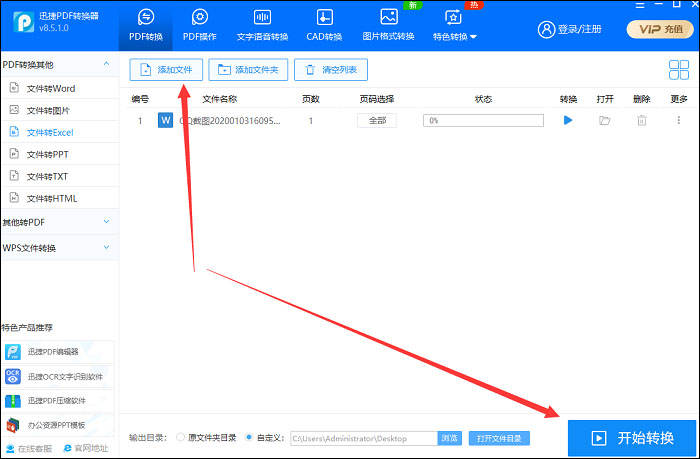Click the 文件转PPT slide icon

[x=14, y=153]
